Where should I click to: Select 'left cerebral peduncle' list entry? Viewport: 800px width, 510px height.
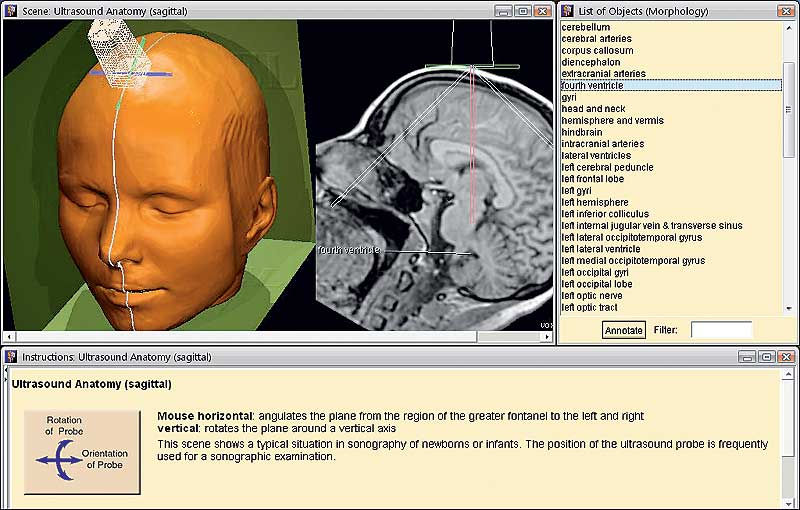(x=607, y=167)
